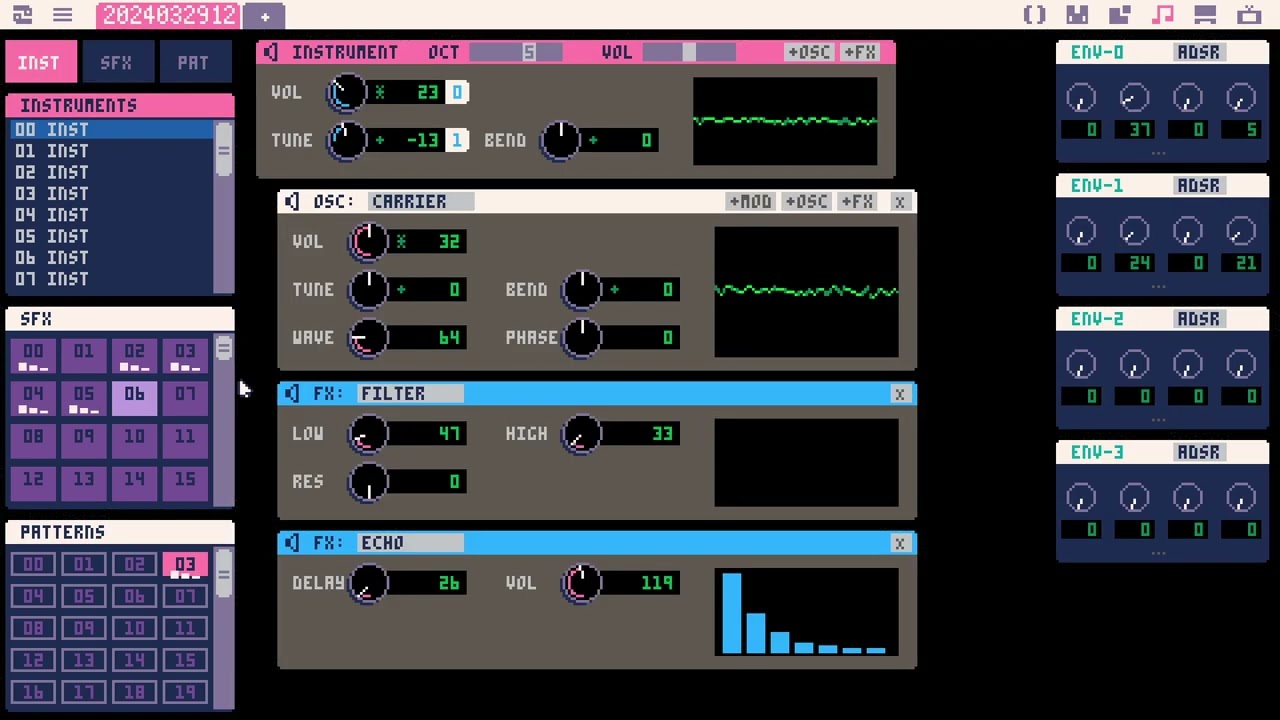Cycle the ENV-2 ADSR type selector
Screen dimensions: 1280x720
1198,319
